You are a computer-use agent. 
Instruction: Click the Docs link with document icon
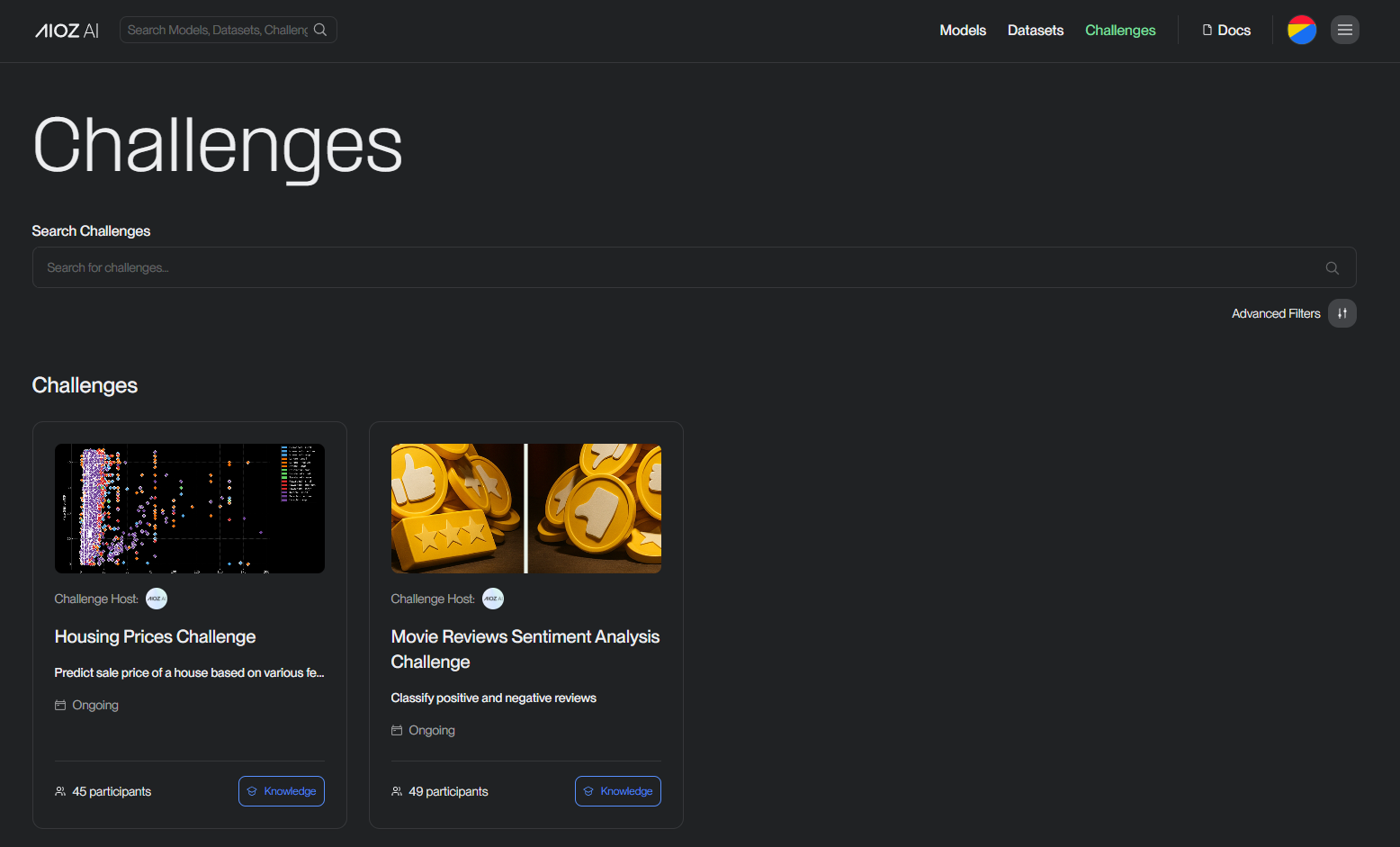[1226, 31]
